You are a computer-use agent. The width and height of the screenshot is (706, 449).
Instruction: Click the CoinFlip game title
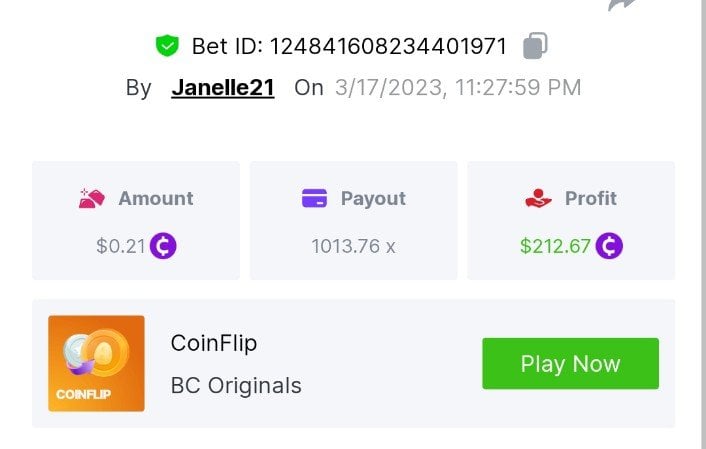click(x=214, y=343)
